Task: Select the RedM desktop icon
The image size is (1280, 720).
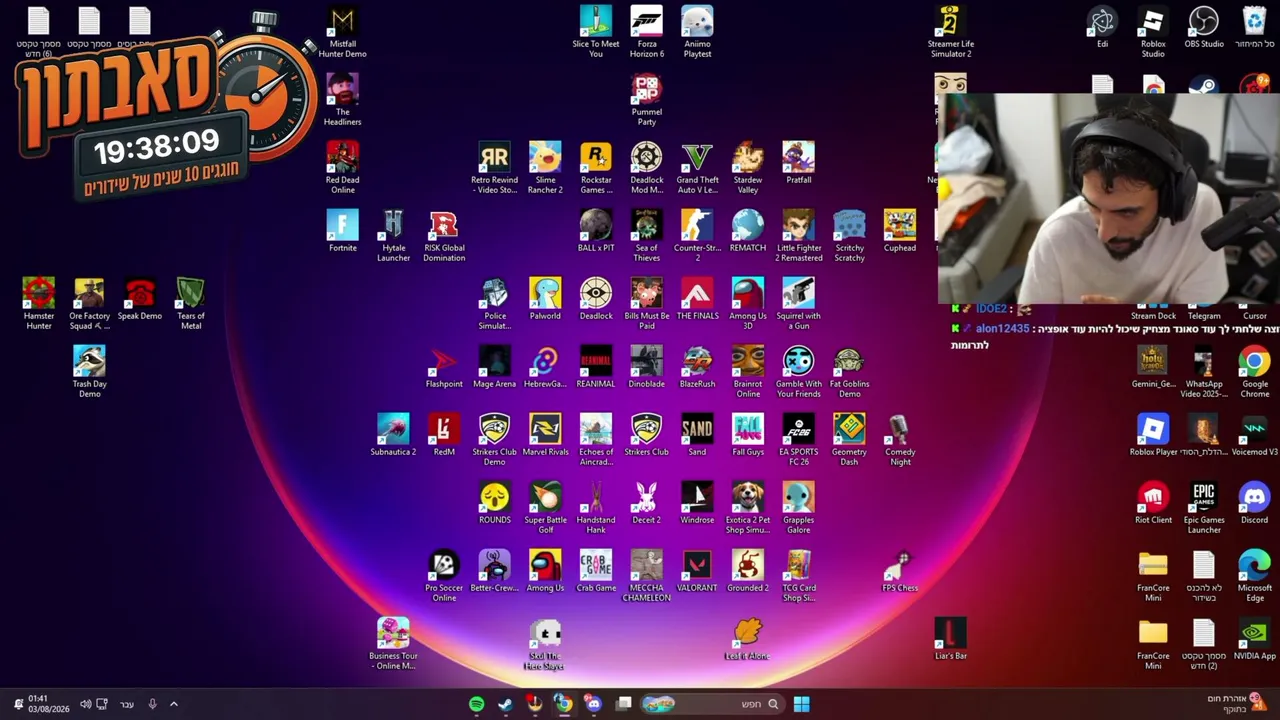Action: tap(444, 436)
